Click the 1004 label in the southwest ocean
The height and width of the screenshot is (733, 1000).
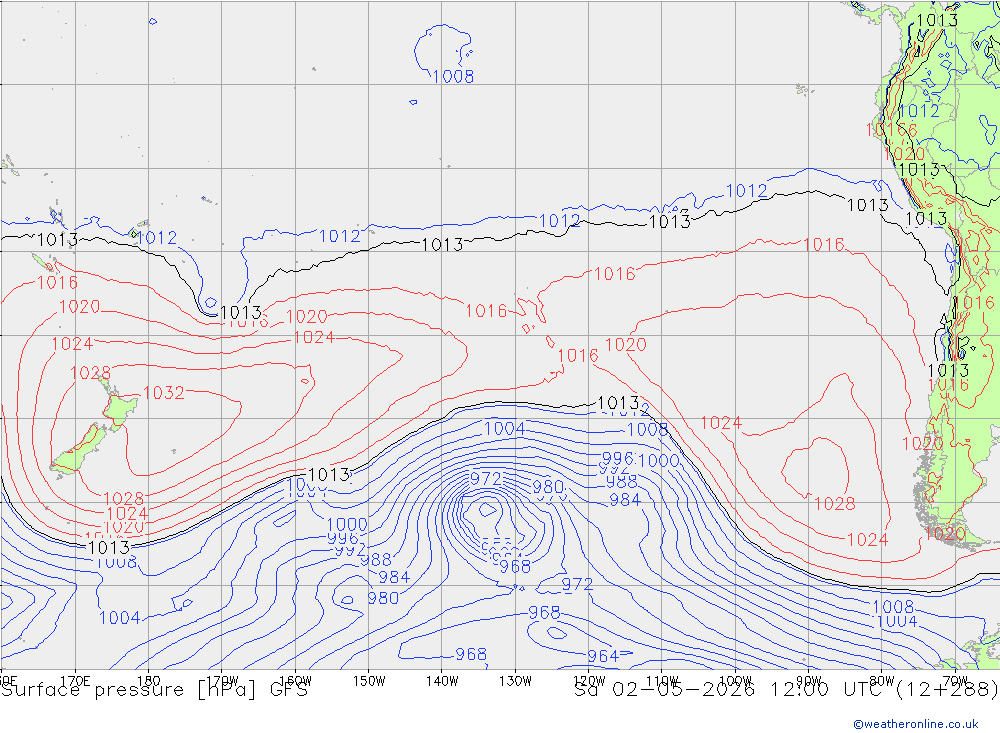pos(120,618)
